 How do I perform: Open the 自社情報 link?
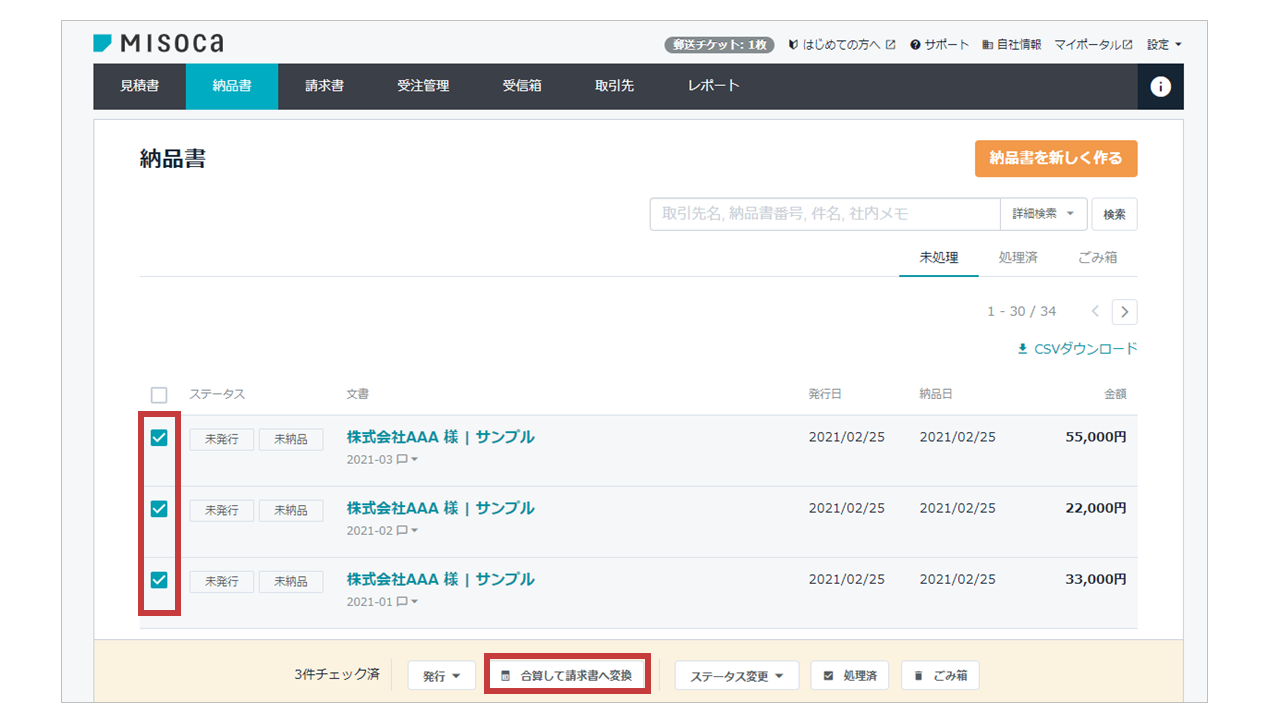(x=1011, y=45)
